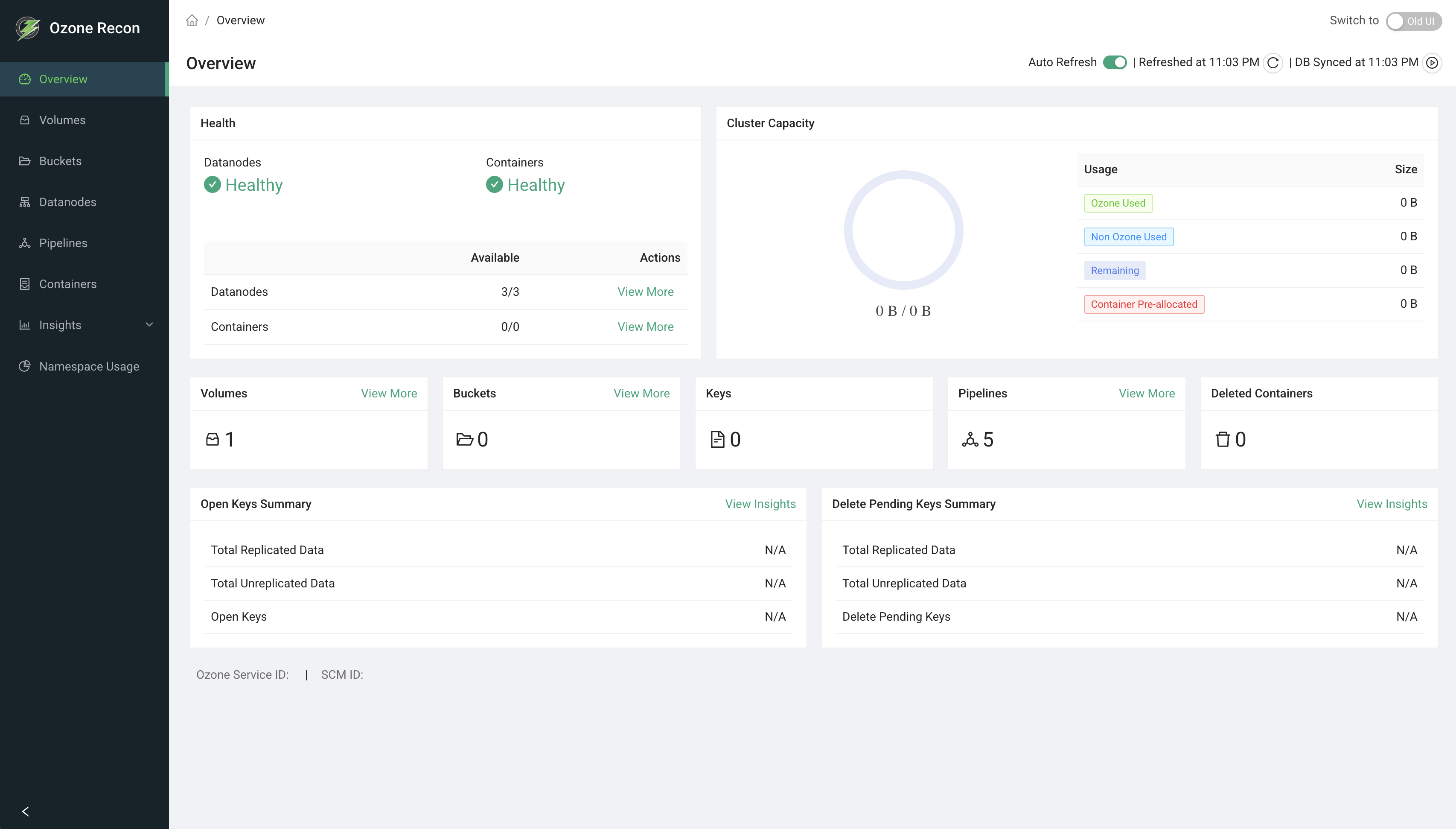Select Overview in the breadcrumb

click(x=240, y=20)
